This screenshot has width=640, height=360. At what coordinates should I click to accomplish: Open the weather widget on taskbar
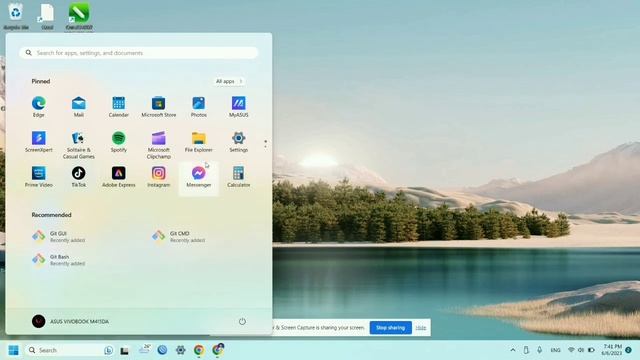[144, 349]
